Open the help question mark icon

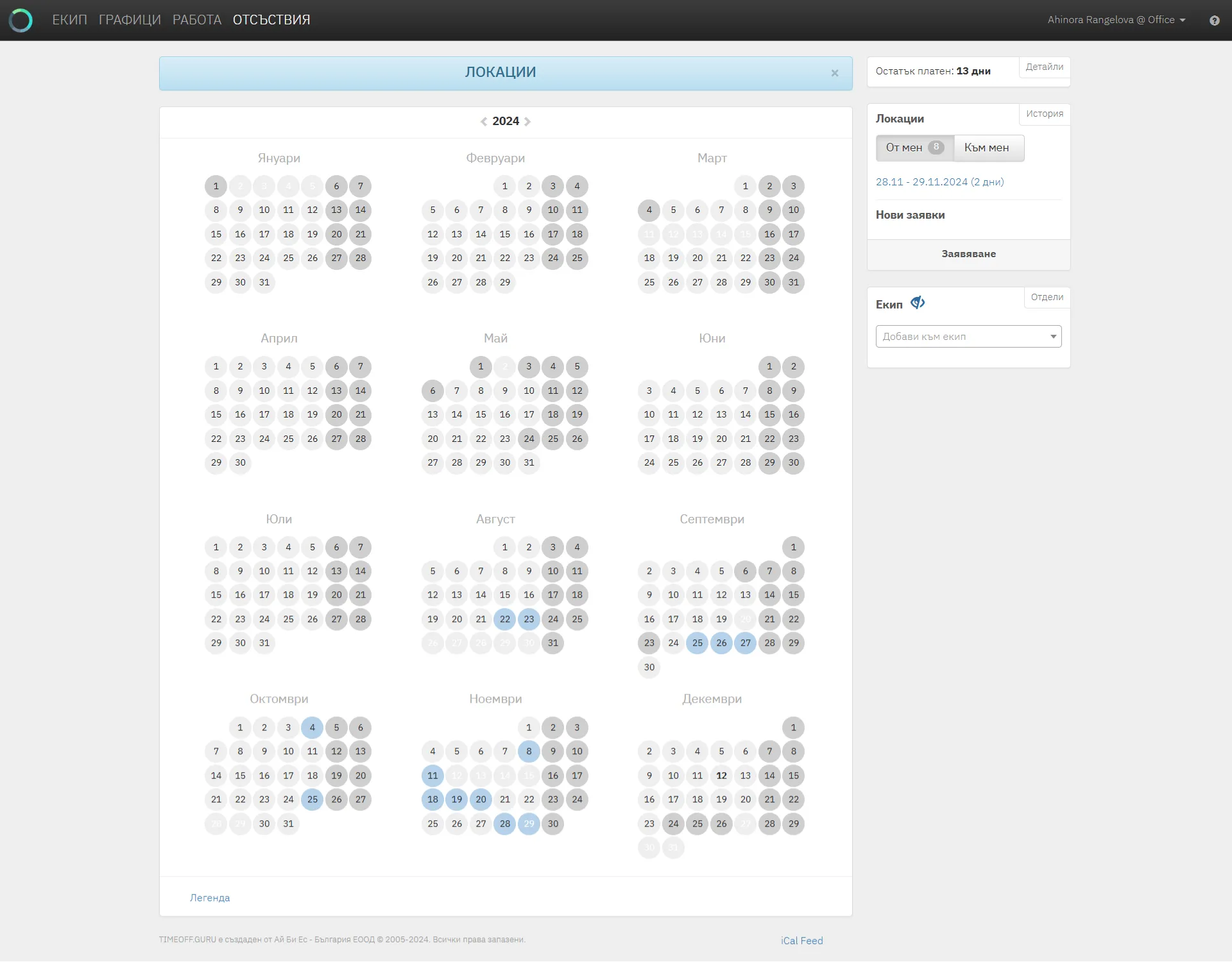(x=1214, y=21)
